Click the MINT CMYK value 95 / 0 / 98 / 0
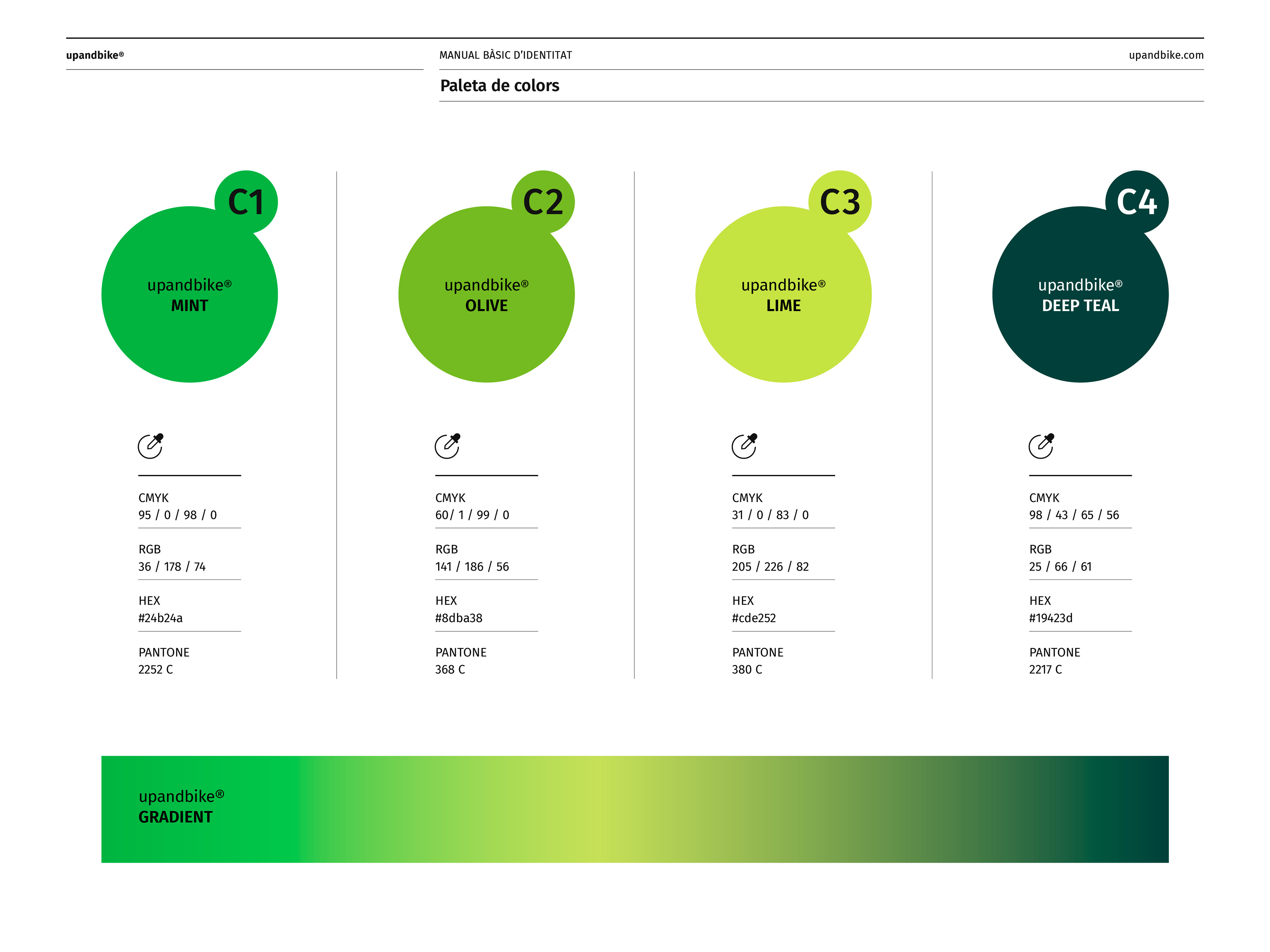 [x=177, y=515]
